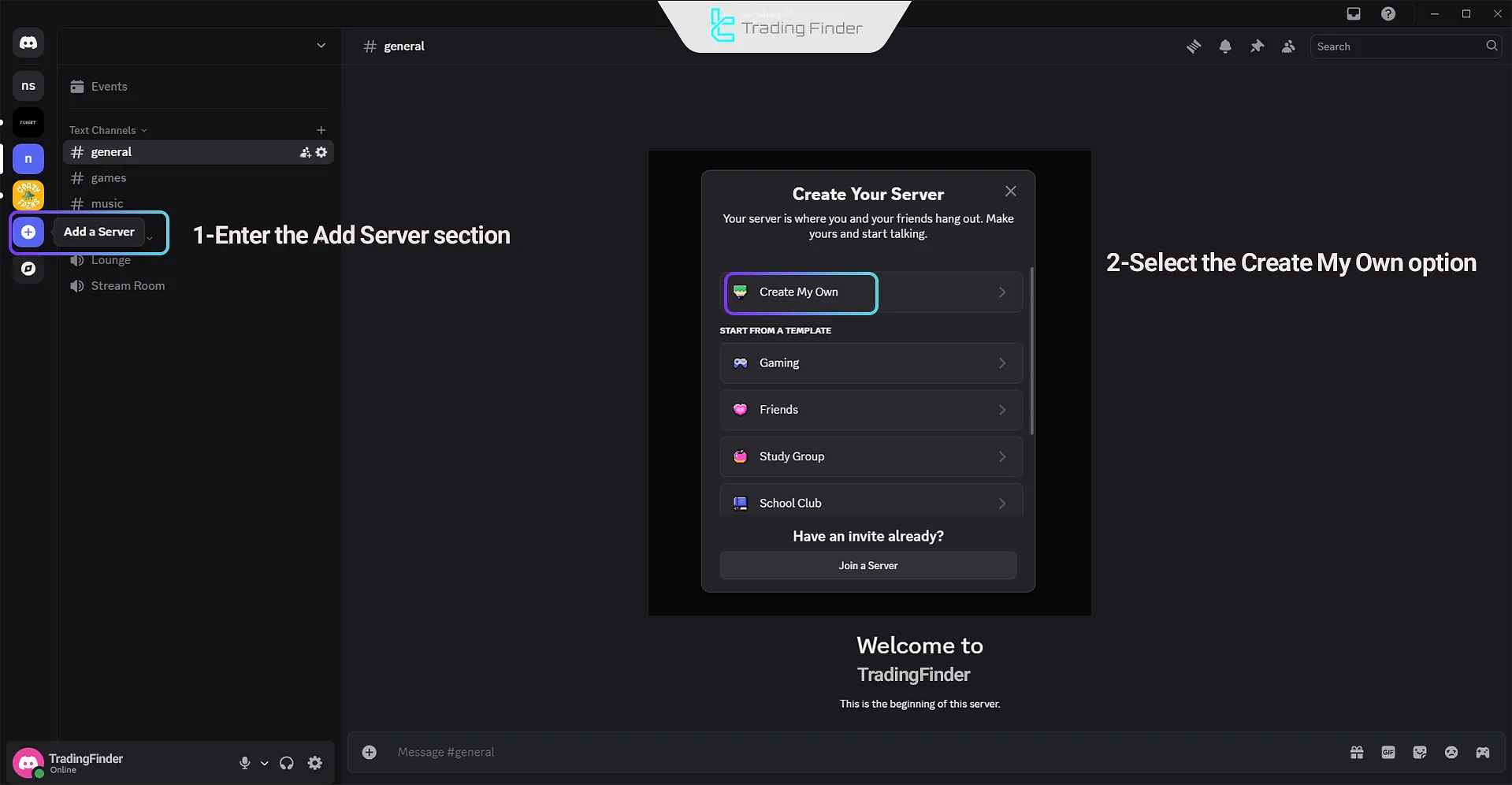
Task: Open User Settings gear icon
Action: (315, 763)
